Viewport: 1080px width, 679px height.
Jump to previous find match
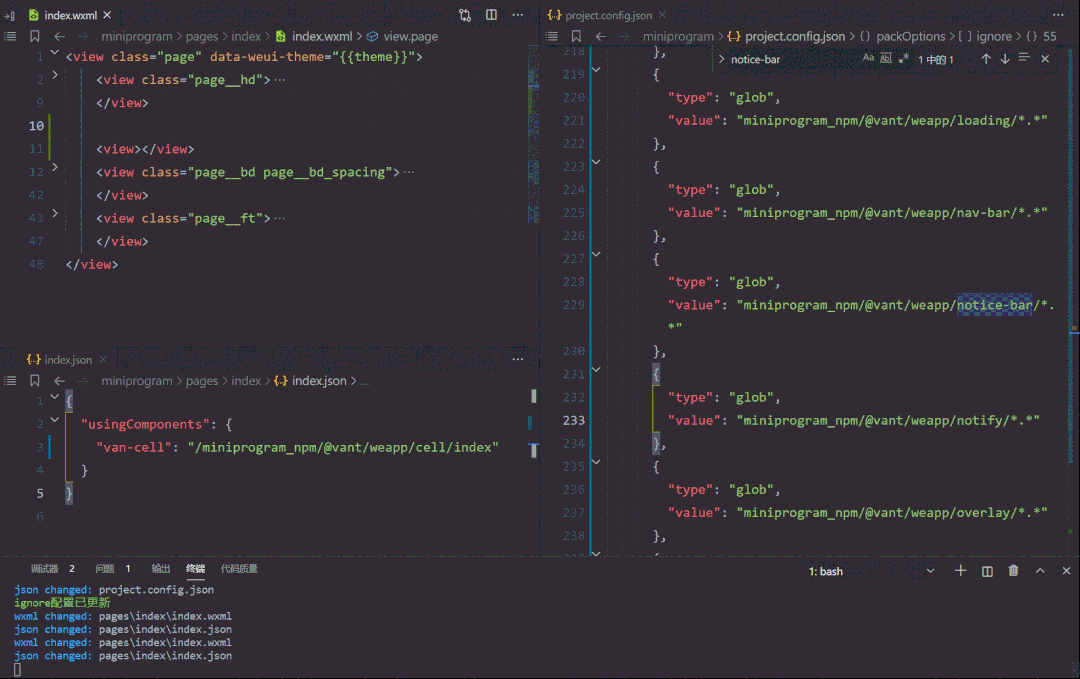point(986,59)
